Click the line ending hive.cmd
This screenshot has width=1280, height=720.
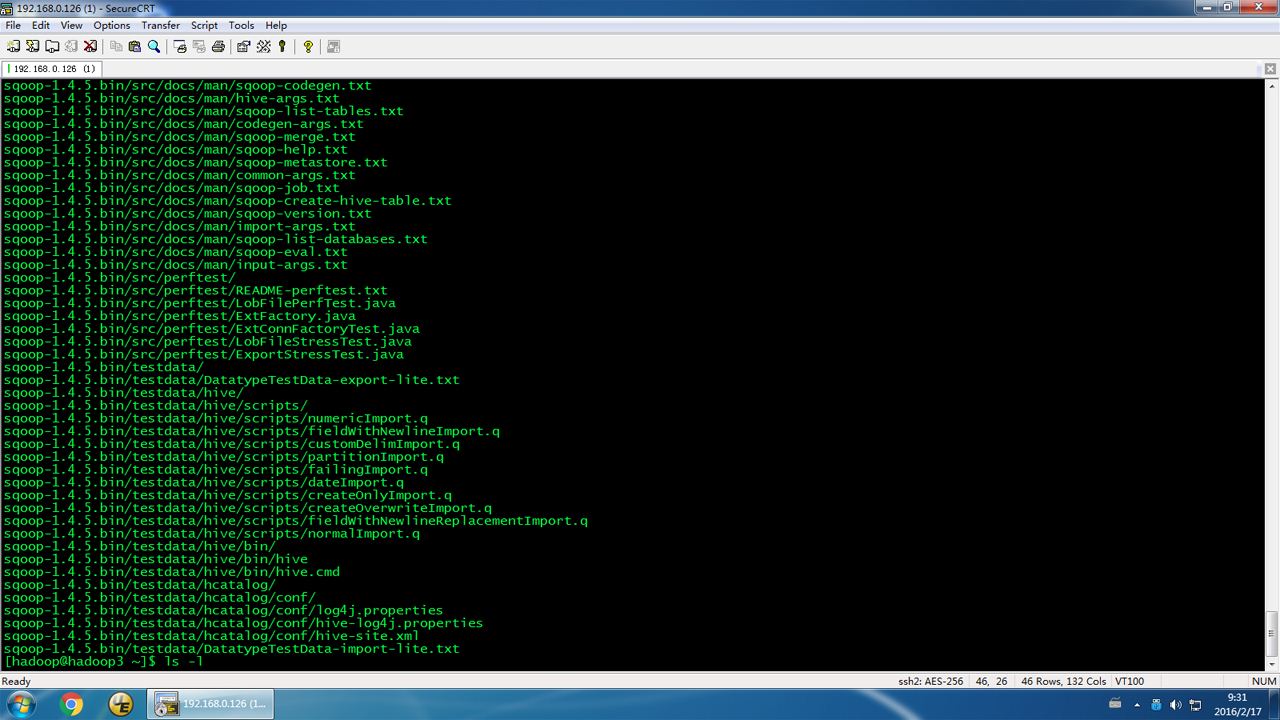coord(171,572)
